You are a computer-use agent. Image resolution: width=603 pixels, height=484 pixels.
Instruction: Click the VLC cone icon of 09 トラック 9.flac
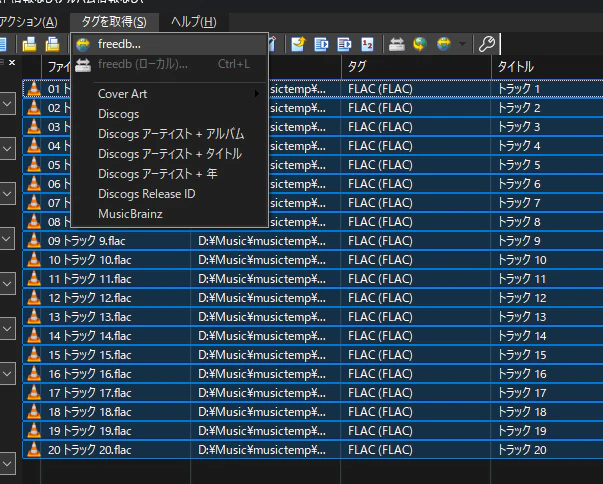click(x=34, y=241)
